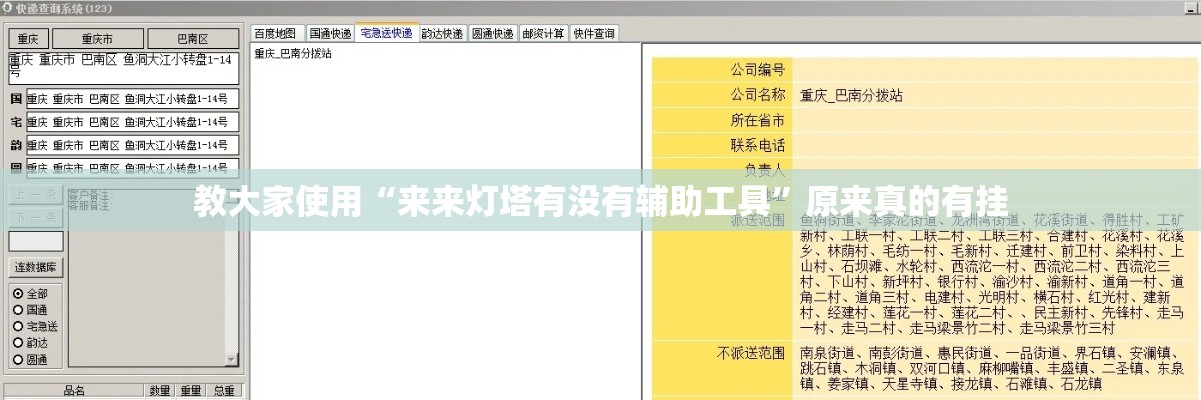This screenshot has width=1201, height=400.
Task: Click the 重庆市 city button
Action: (97, 39)
